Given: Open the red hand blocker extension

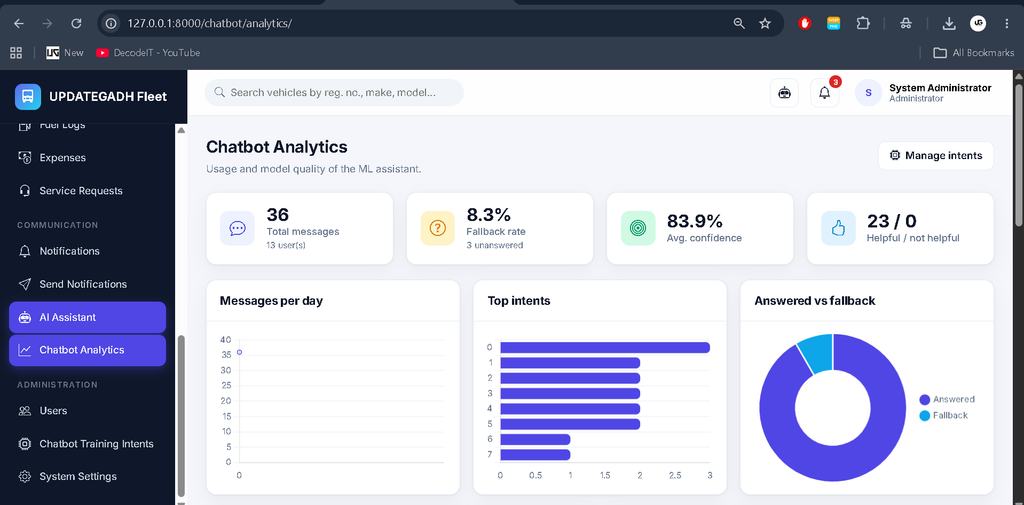Looking at the screenshot, I should click(805, 24).
